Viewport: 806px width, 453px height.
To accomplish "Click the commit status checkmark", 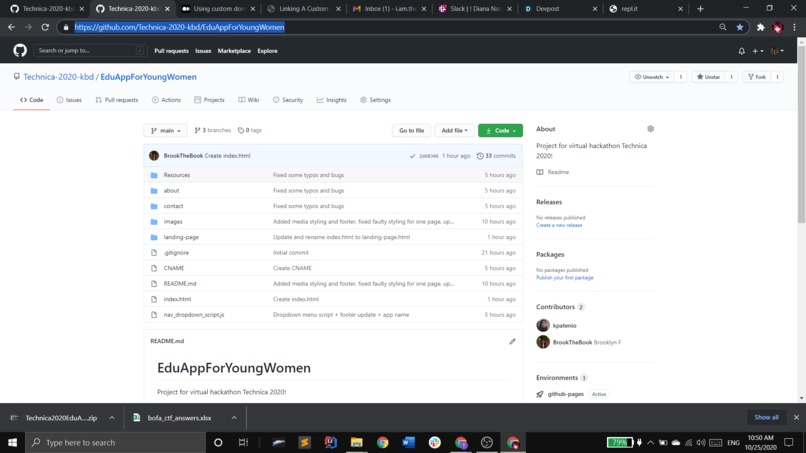I will point(412,156).
